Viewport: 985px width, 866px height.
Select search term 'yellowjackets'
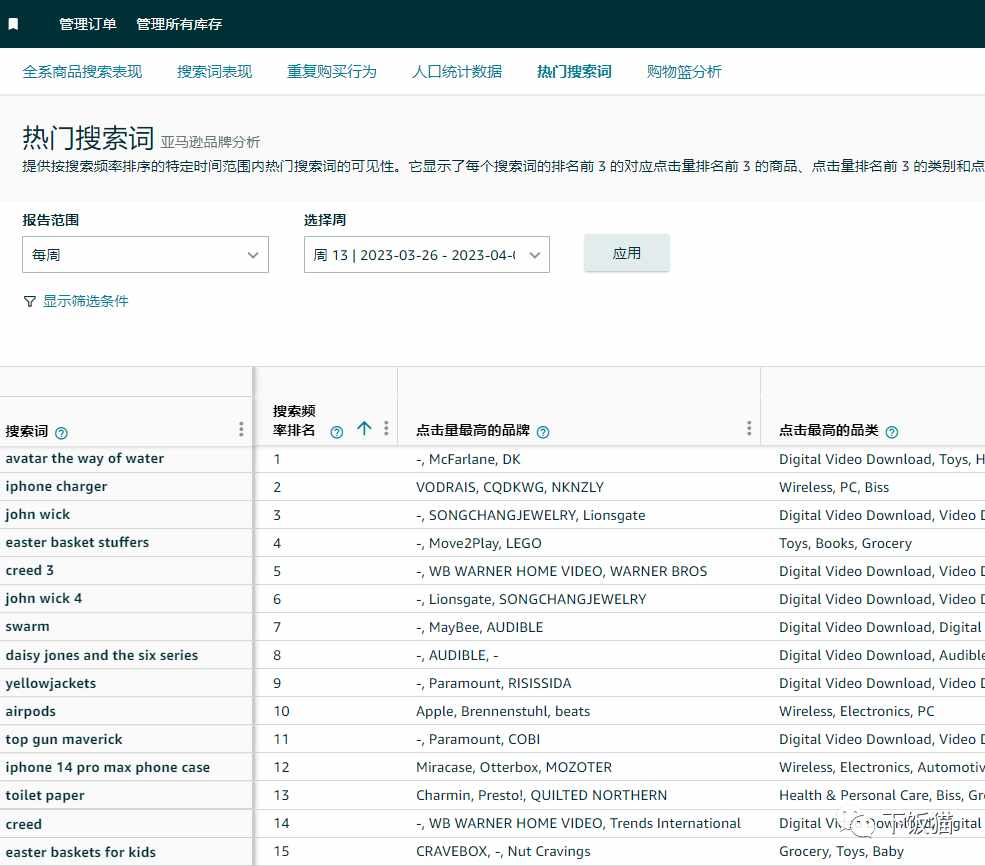[x=51, y=683]
